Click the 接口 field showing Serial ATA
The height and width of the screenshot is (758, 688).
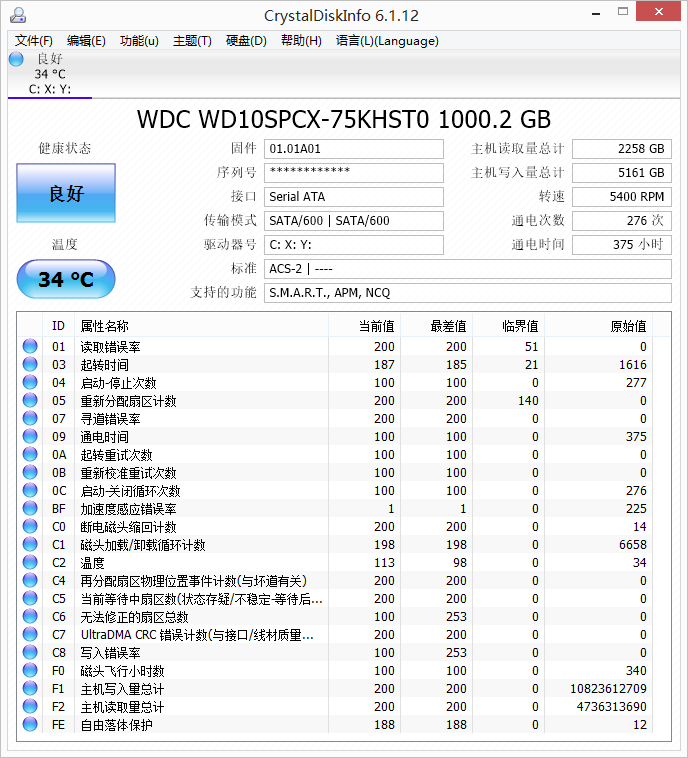point(353,196)
